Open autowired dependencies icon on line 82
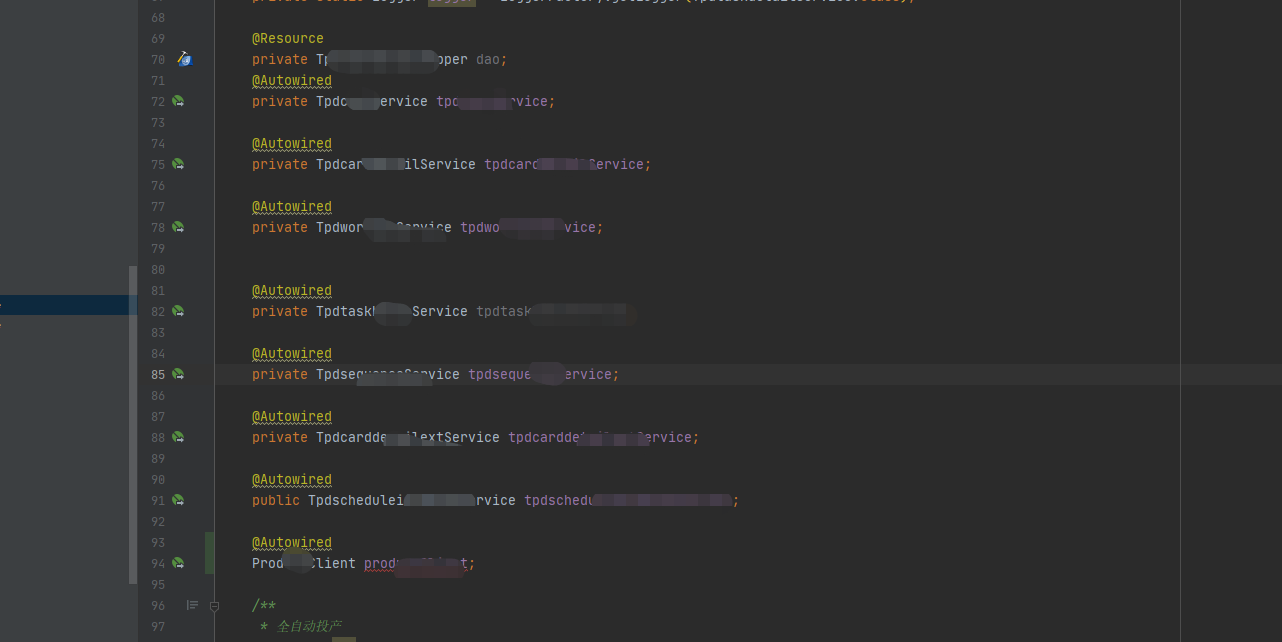Viewport: 1282px width, 642px height. 178,311
